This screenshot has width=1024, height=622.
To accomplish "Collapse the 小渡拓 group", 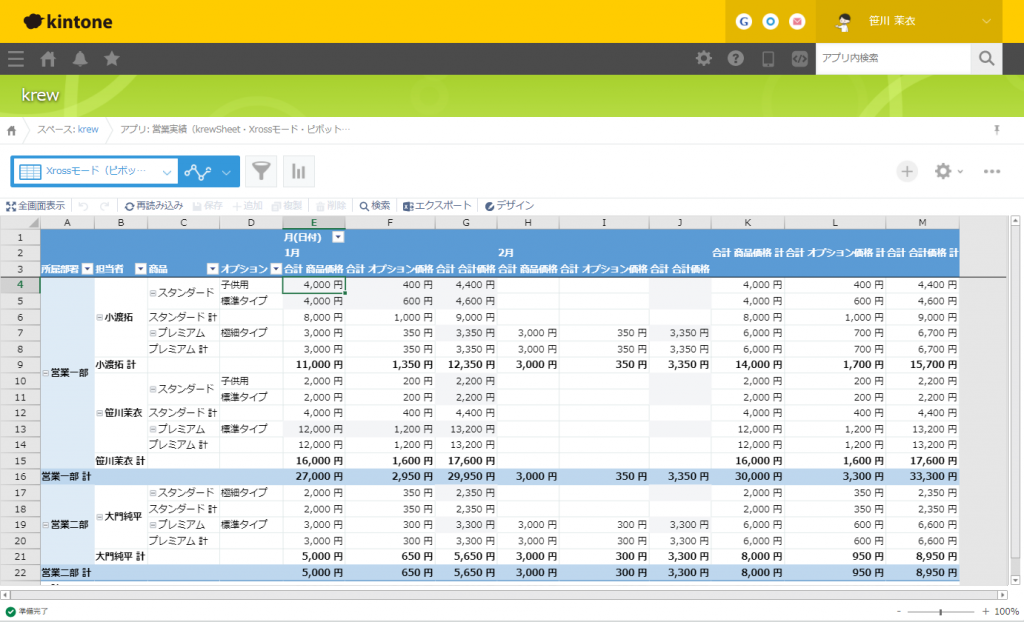I will coord(99,317).
